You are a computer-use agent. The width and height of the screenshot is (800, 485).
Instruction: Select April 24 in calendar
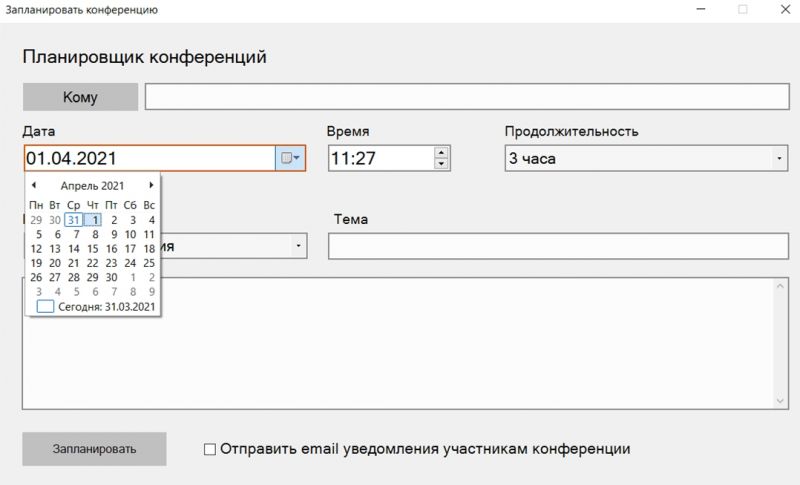(x=130, y=263)
